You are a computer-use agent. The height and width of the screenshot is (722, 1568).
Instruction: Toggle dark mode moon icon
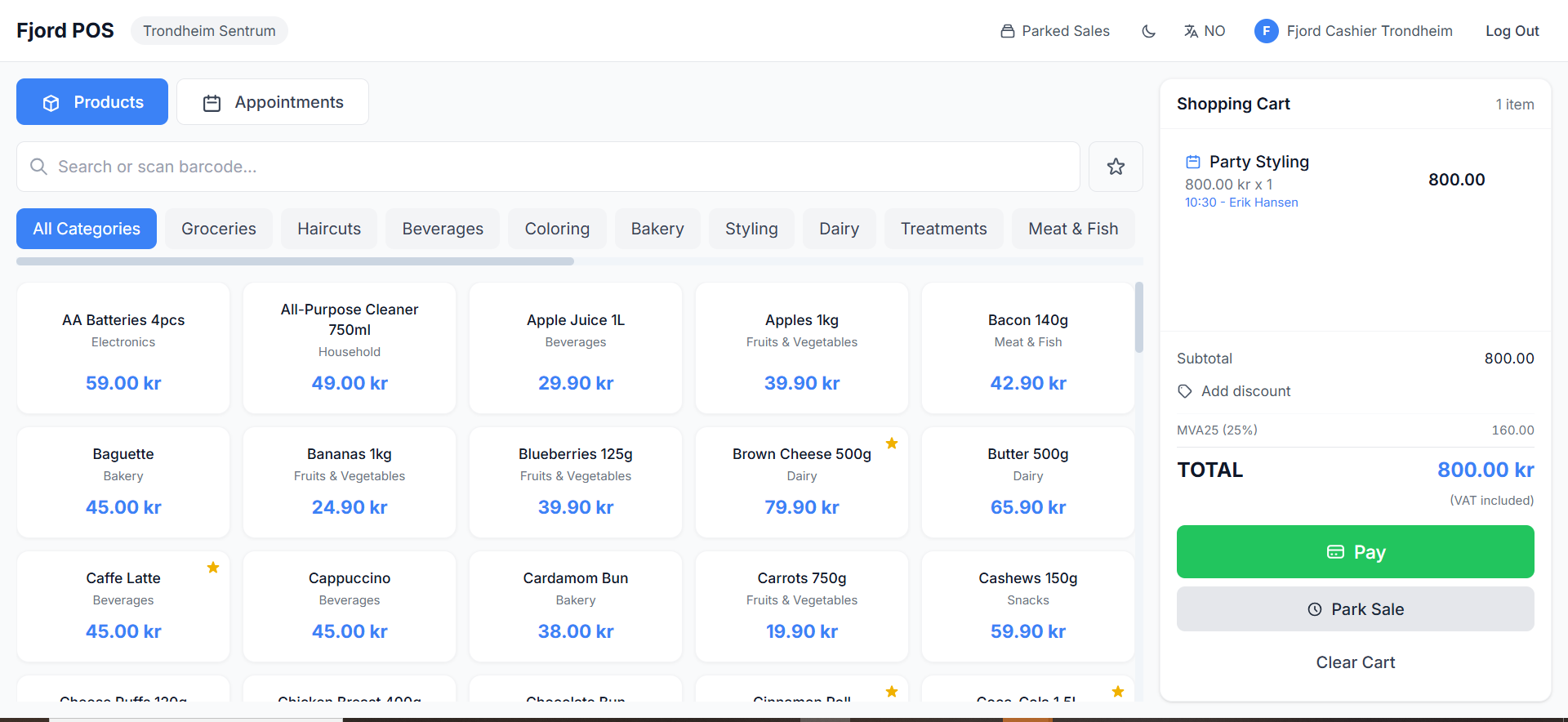(1148, 31)
